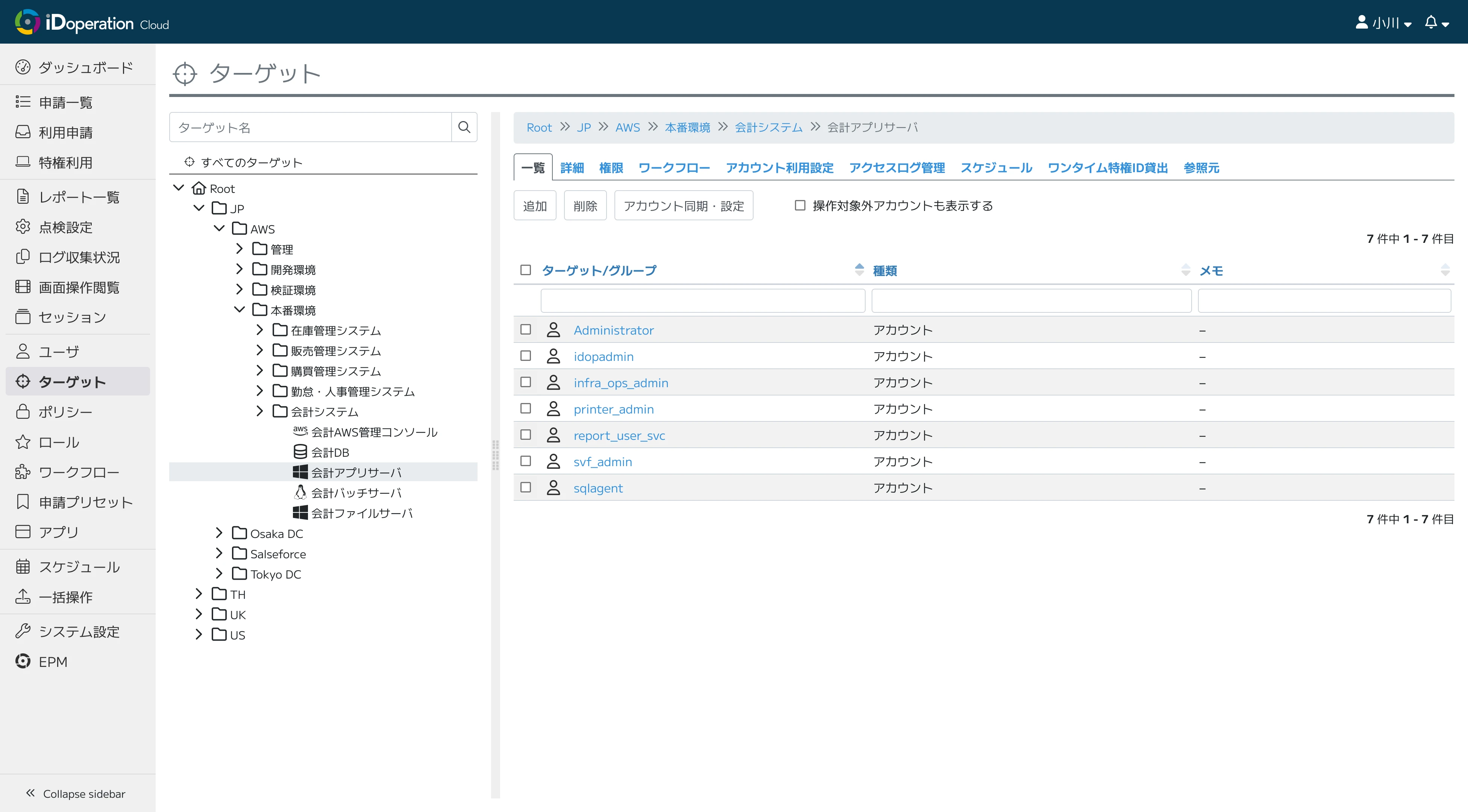Collapse the 本番環境 tree node
This screenshot has width=1468, height=812.
click(x=240, y=310)
